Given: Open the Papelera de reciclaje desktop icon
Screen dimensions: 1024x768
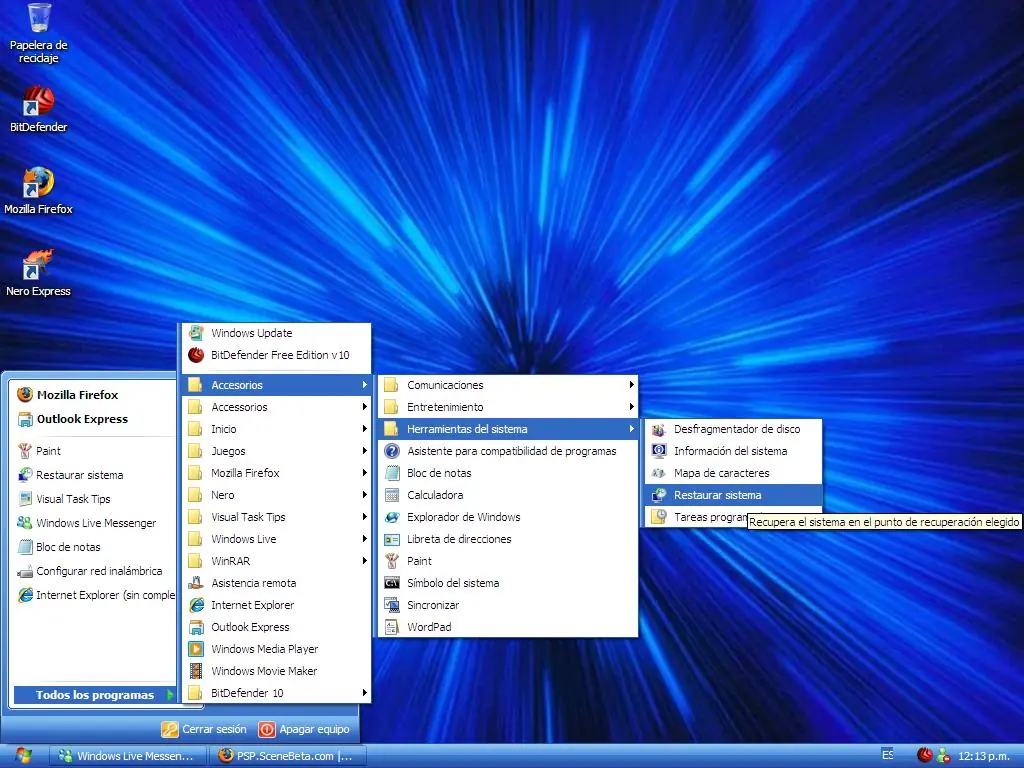Looking at the screenshot, I should coord(39,33).
